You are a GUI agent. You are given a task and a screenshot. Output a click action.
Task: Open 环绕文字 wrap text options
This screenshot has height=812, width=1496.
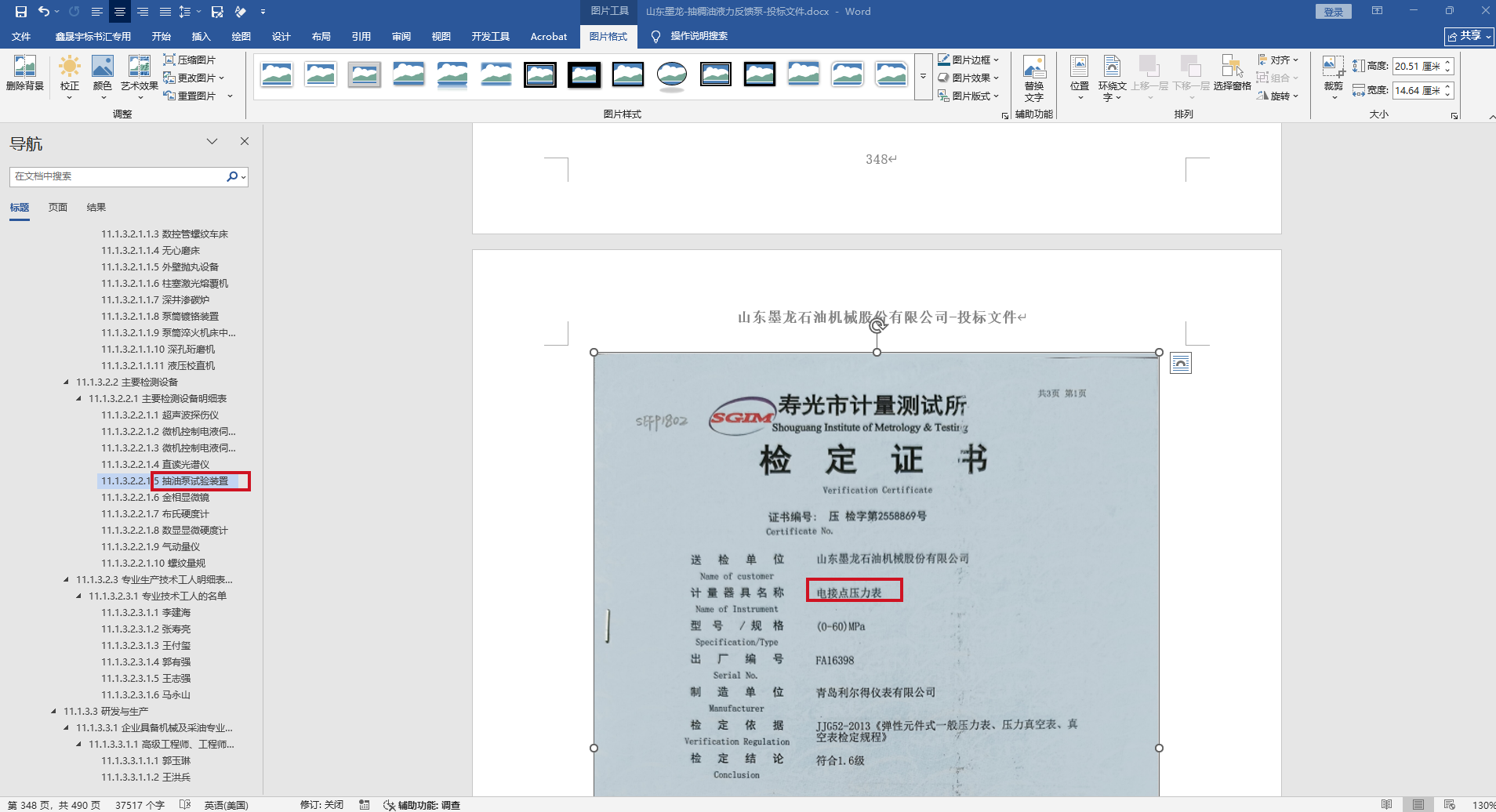pyautogui.click(x=1112, y=78)
